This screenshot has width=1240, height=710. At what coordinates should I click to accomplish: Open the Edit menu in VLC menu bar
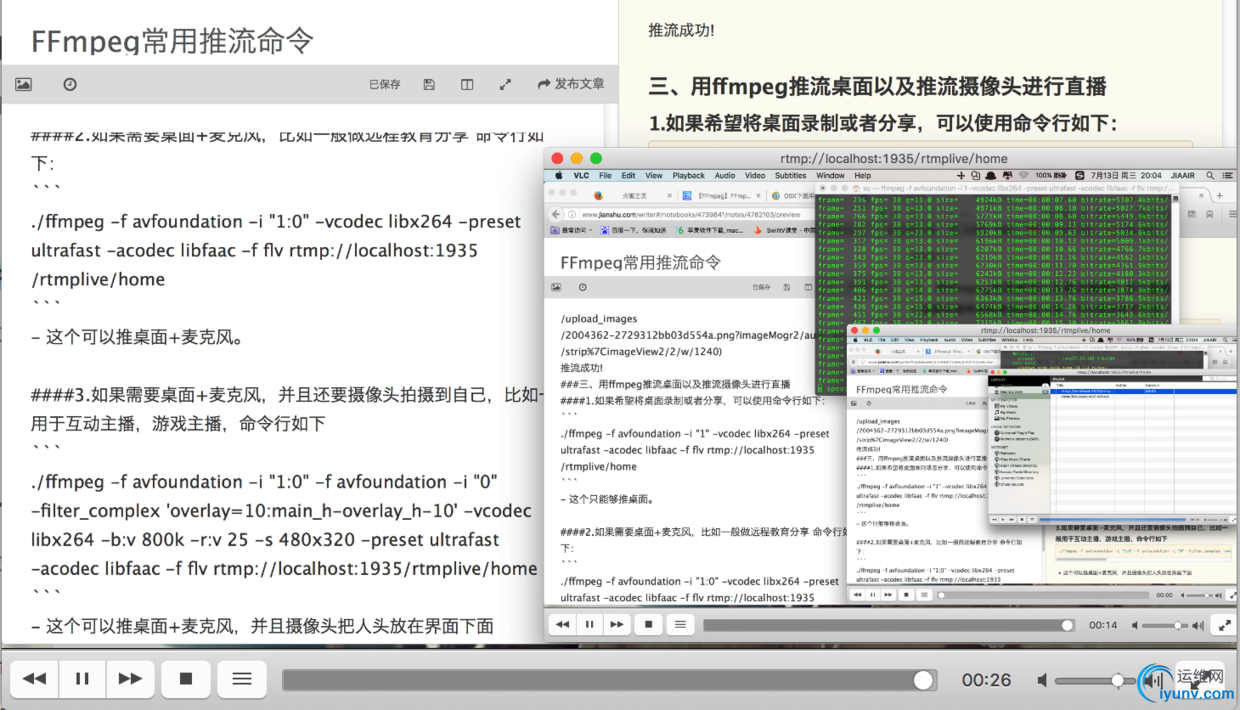click(x=628, y=175)
